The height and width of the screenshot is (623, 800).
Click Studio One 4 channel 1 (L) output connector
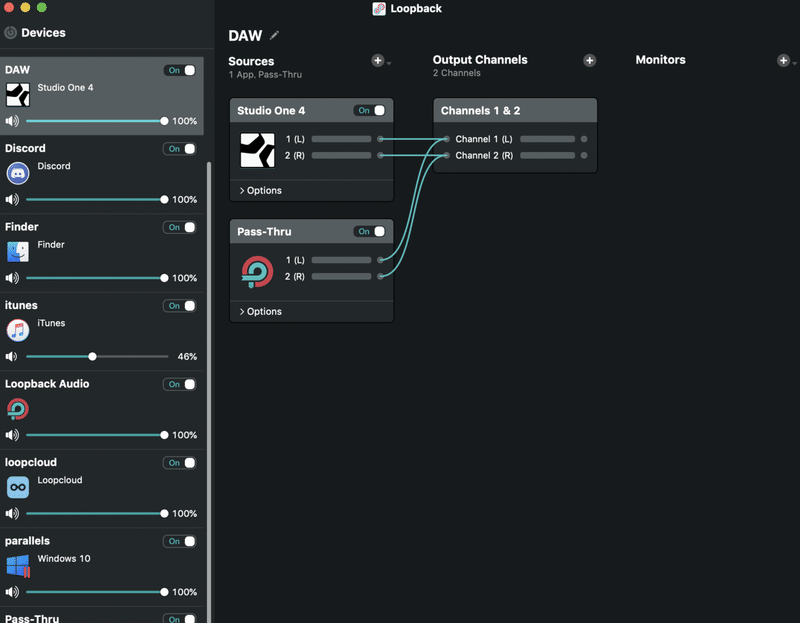point(380,139)
